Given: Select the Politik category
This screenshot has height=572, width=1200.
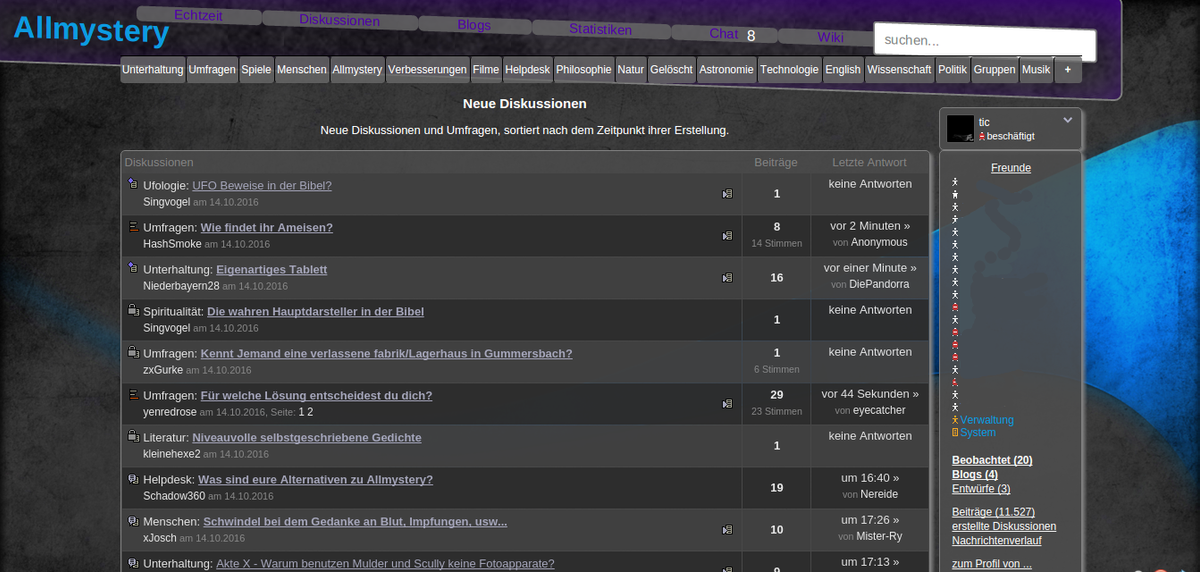Looking at the screenshot, I should pos(953,70).
